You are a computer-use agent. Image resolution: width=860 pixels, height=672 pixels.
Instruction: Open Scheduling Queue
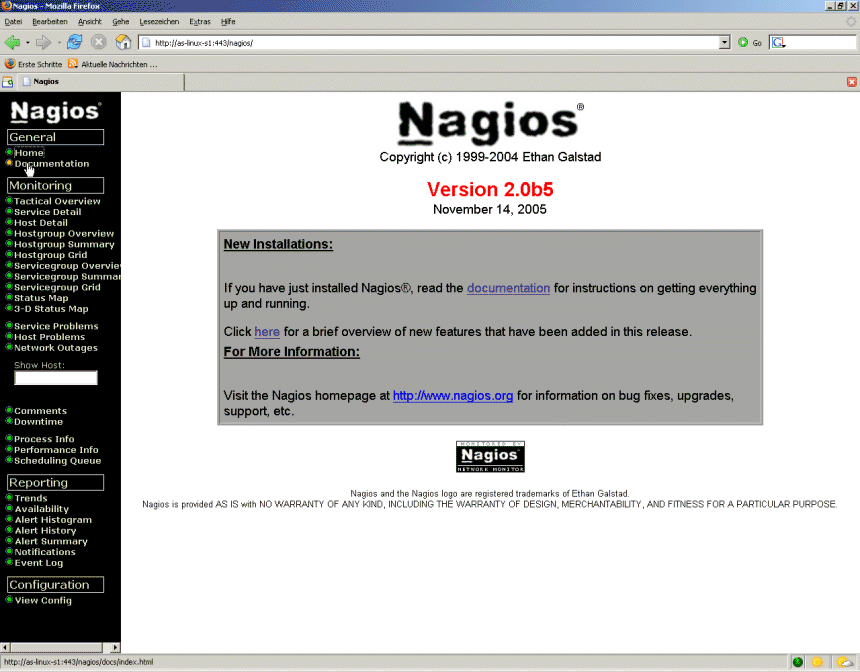click(58, 461)
